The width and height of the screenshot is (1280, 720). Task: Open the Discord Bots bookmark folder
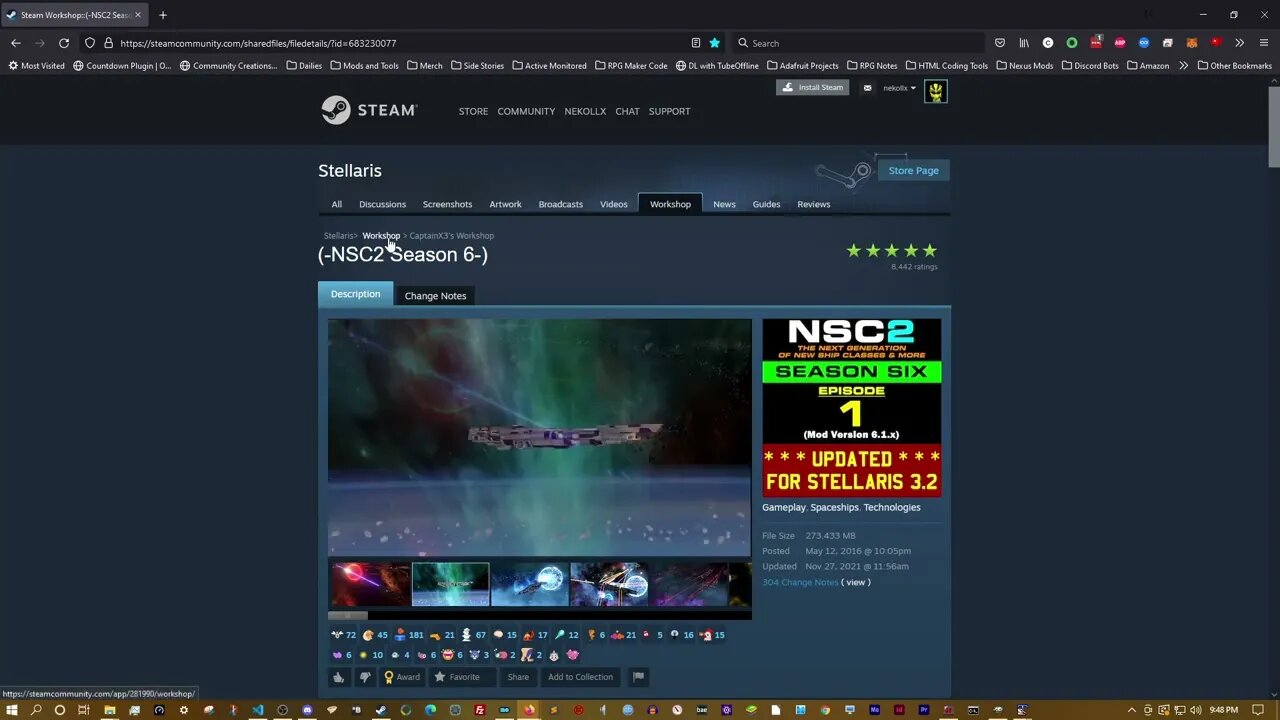tap(1090, 66)
